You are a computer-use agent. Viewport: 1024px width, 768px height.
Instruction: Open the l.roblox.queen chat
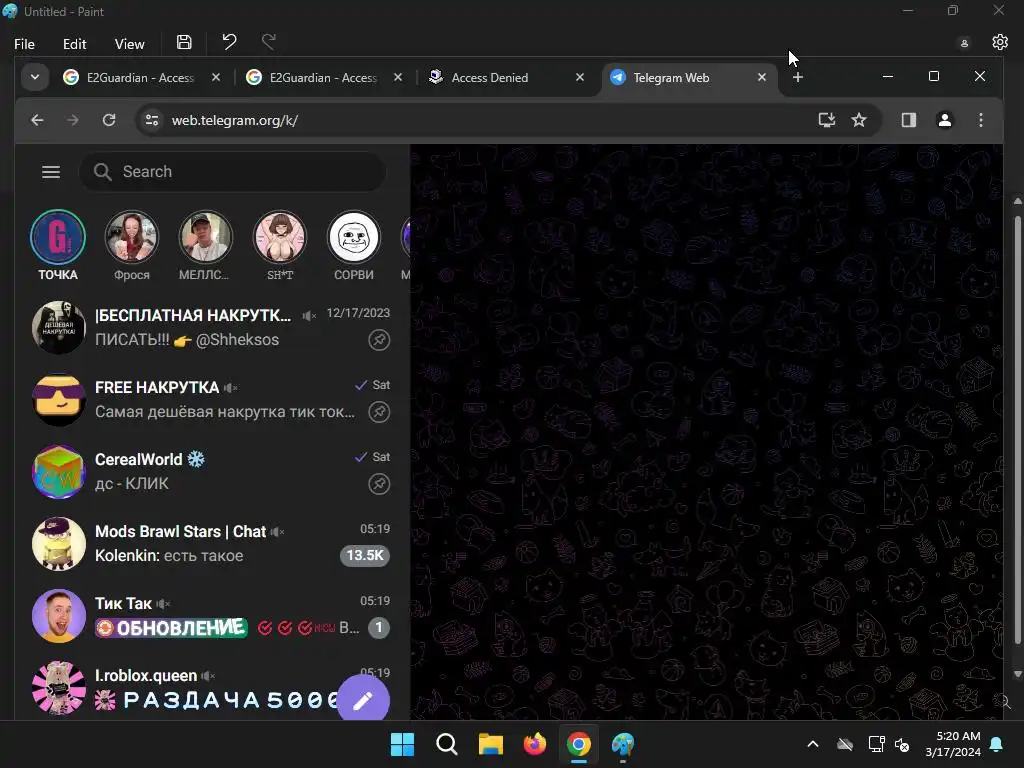point(212,687)
